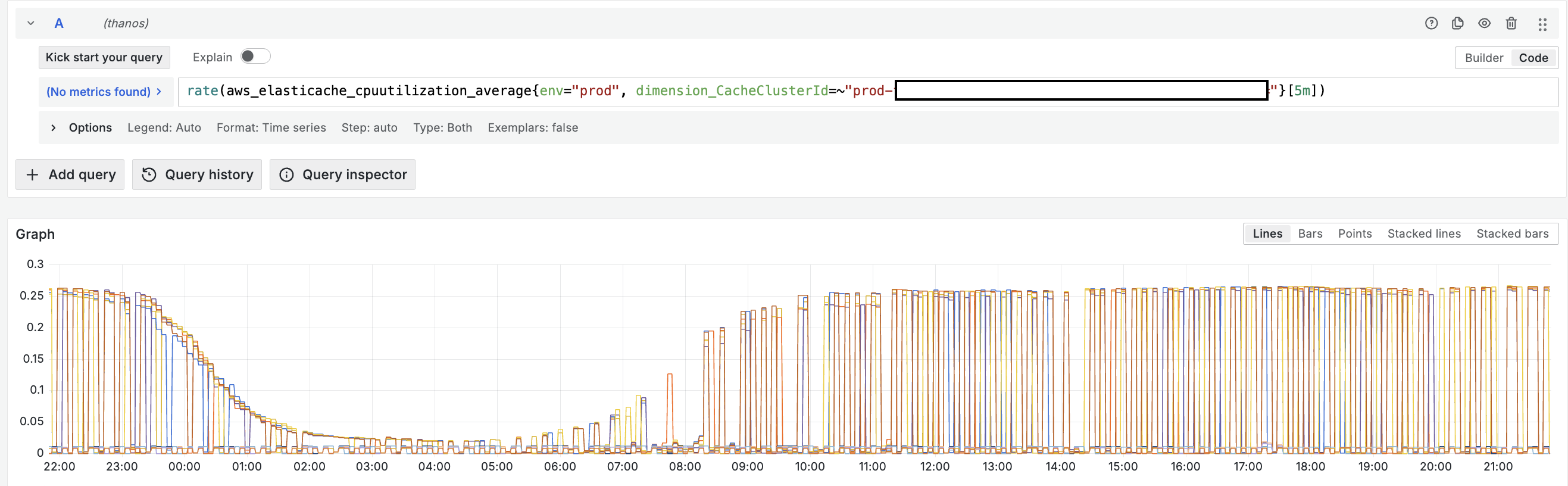
Task: Select Points graph style
Action: (x=1354, y=234)
